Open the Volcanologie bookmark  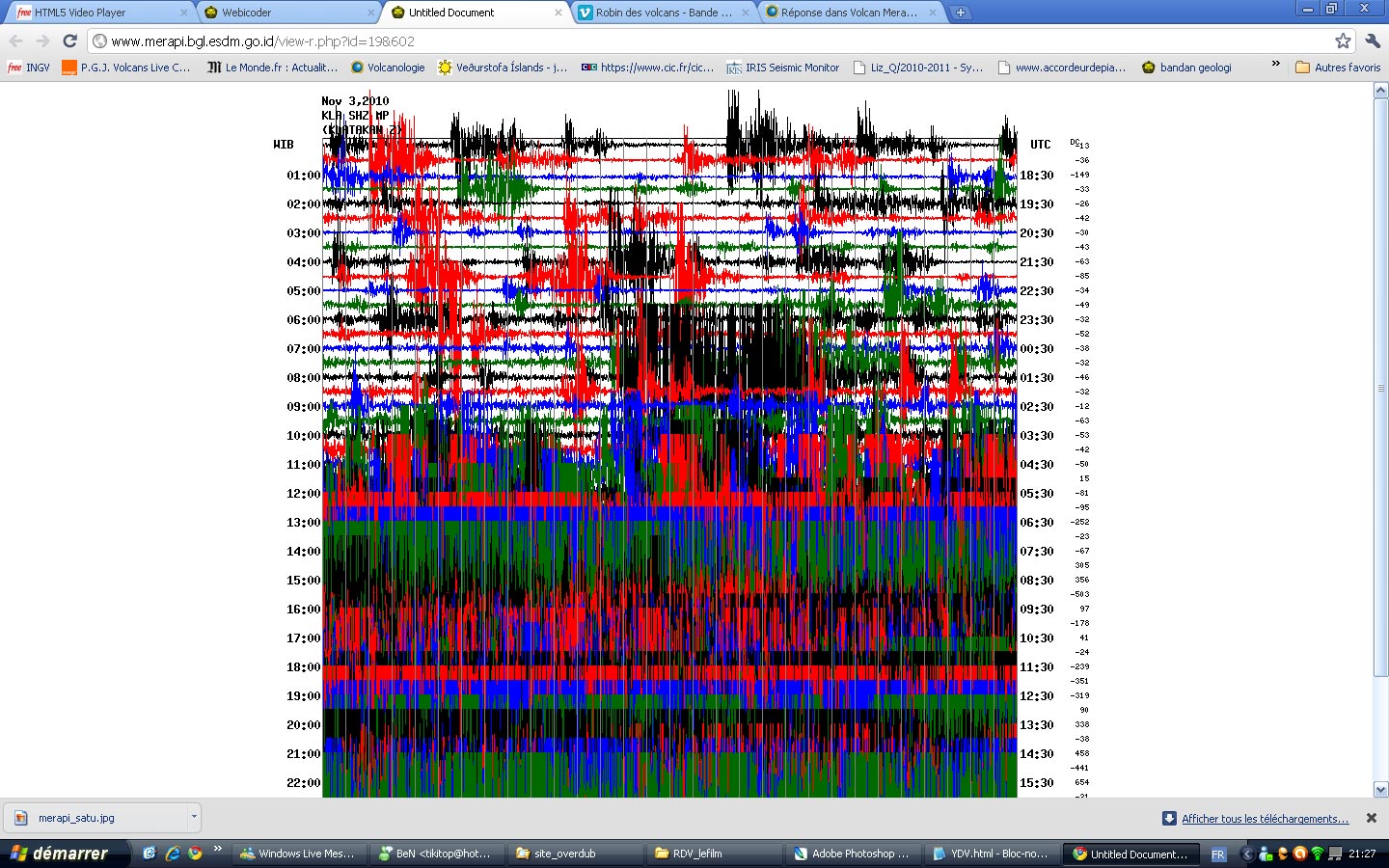coord(388,68)
